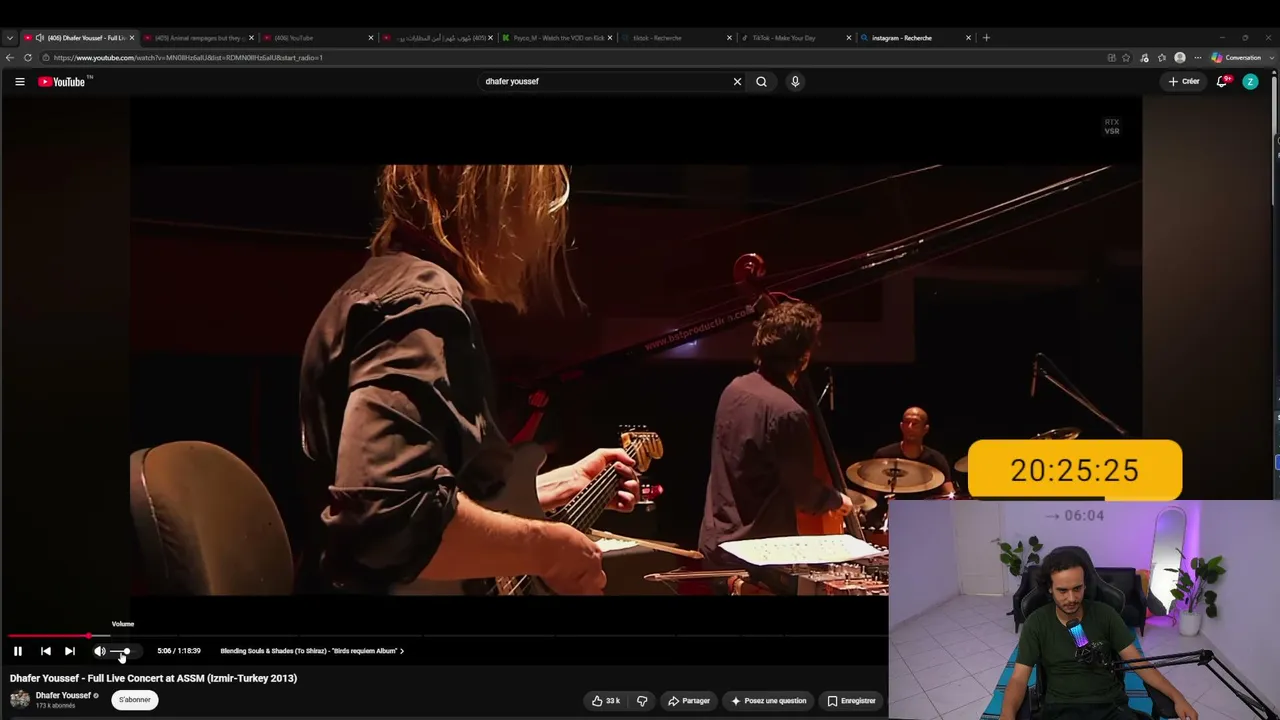Mute the video with the speaker icon
The height and width of the screenshot is (720, 1280).
pos(99,651)
